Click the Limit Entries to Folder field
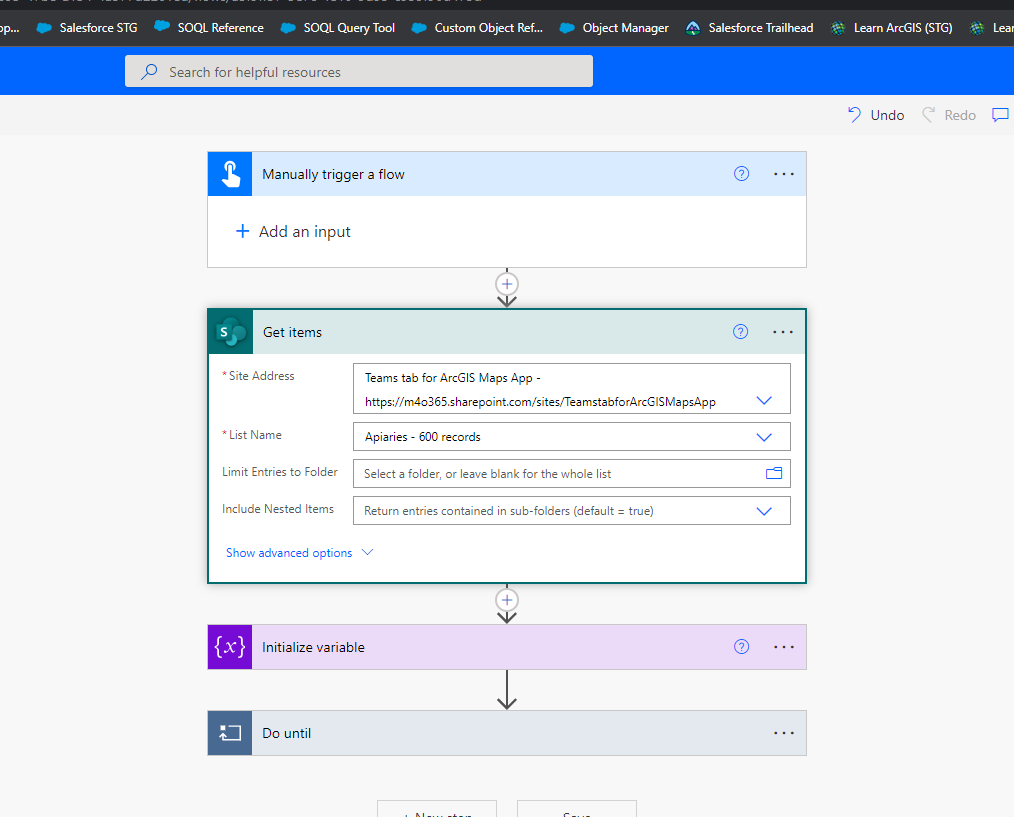Screen dimensions: 1014x817 (572, 474)
